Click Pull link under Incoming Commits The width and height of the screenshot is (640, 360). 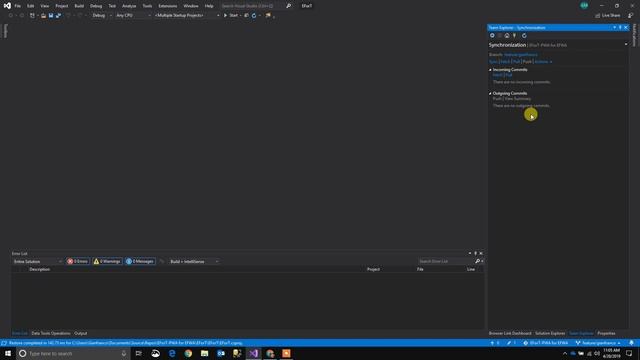pyautogui.click(x=509, y=75)
